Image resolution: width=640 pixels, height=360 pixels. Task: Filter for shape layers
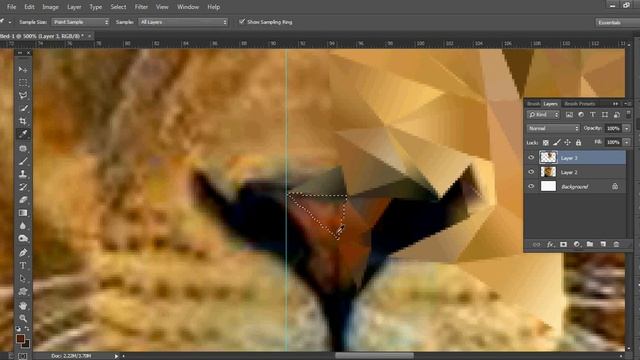tap(604, 115)
